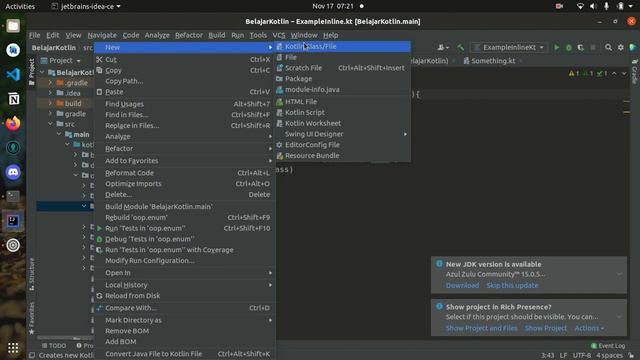Viewport: 640px width, 360px height.
Task: Expand Mark Directory as submenu
Action: [184, 320]
